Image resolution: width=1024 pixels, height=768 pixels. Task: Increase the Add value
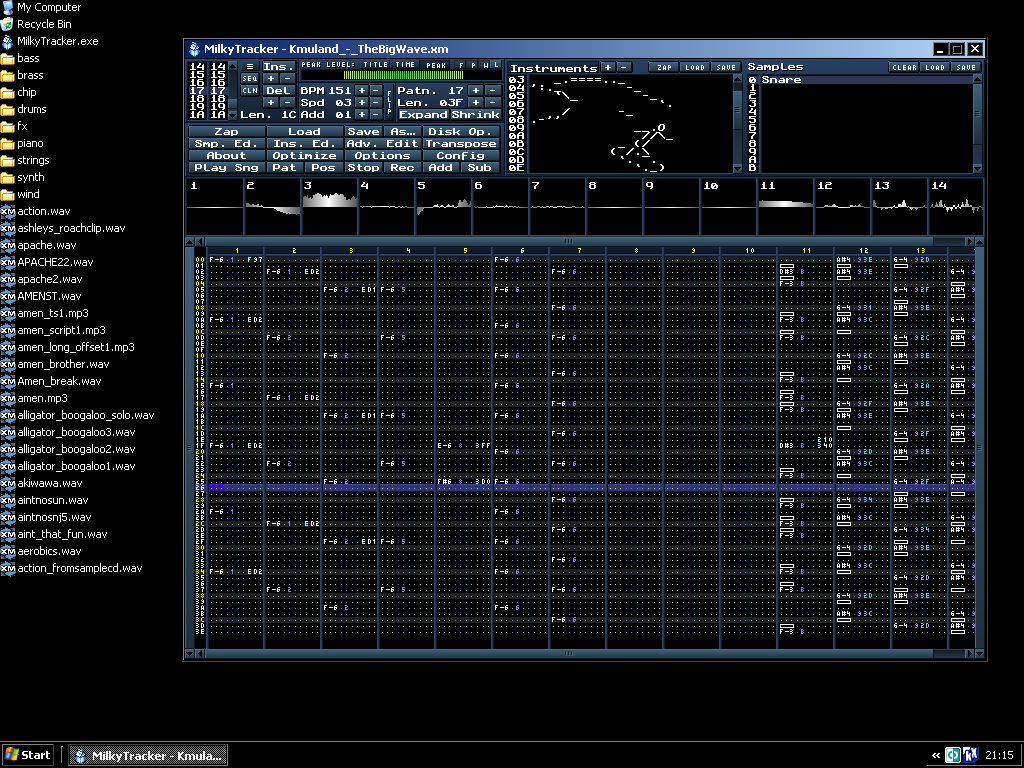pyautogui.click(x=361, y=114)
